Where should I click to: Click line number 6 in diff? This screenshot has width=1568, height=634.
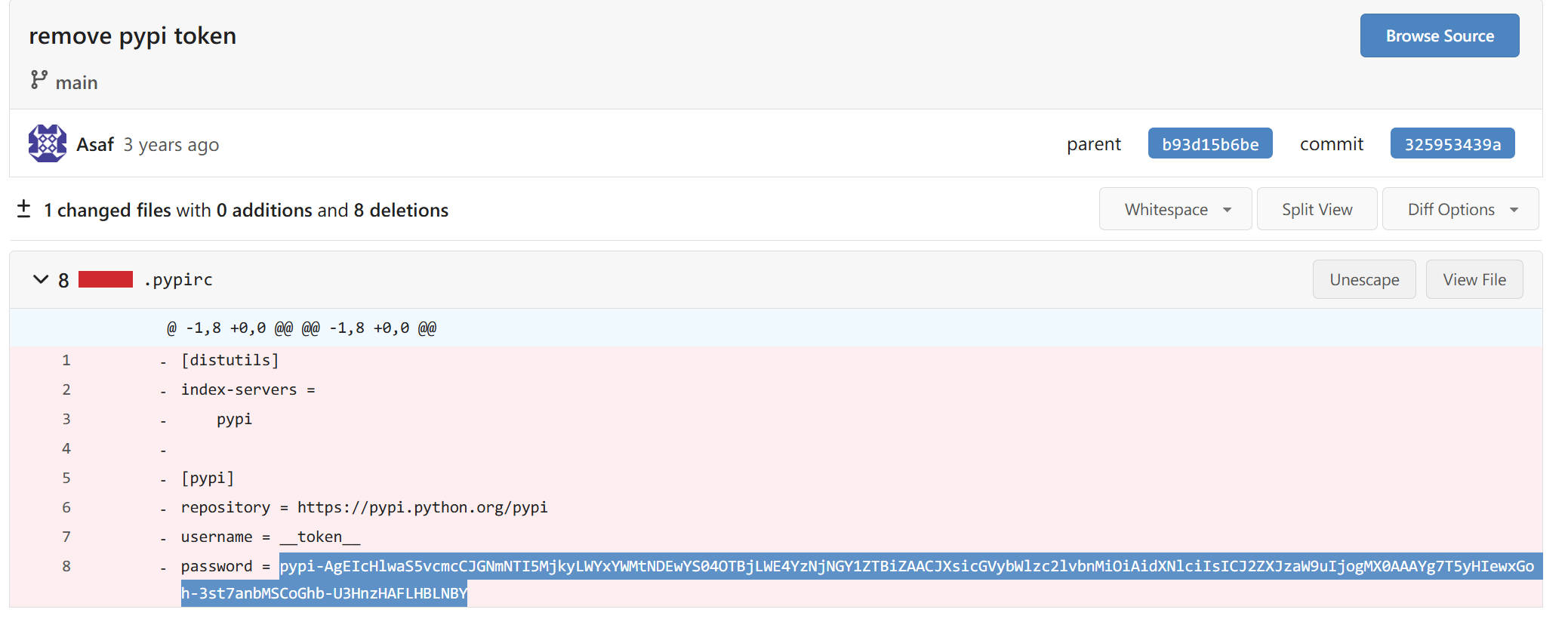66,507
